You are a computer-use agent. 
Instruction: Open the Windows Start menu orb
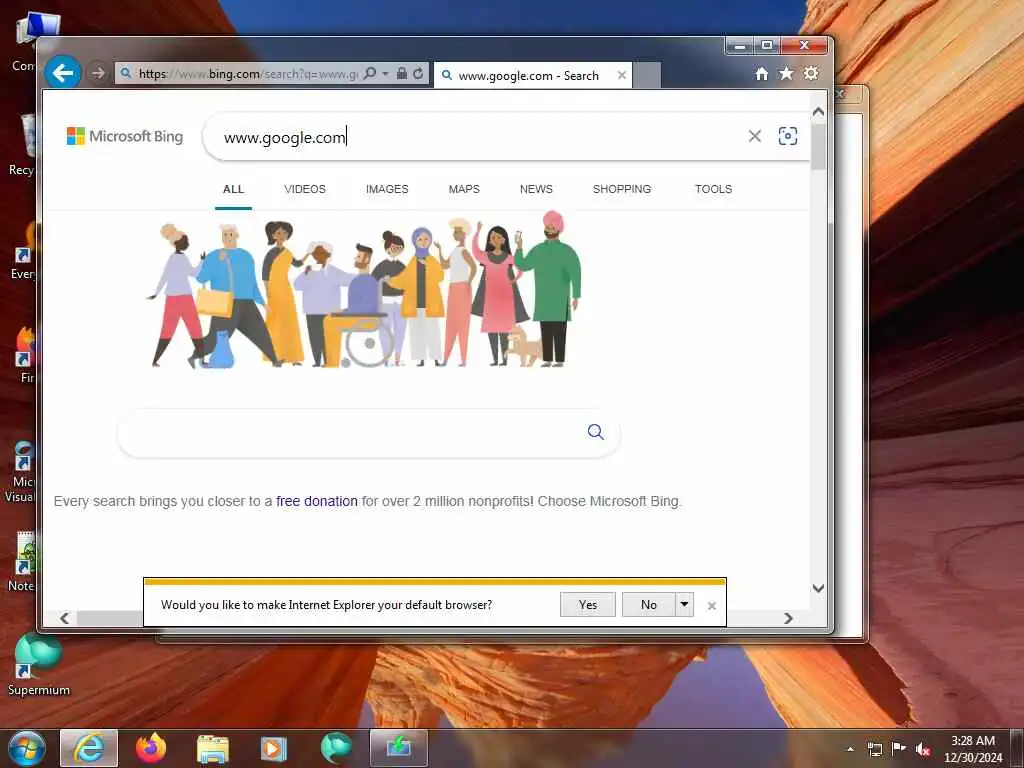pyautogui.click(x=27, y=748)
